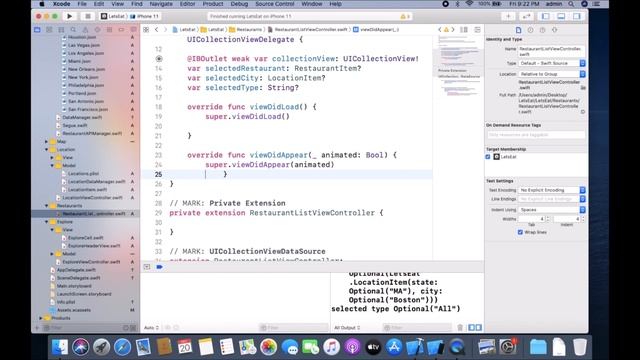Run the app with the Play button

[x=70, y=16]
